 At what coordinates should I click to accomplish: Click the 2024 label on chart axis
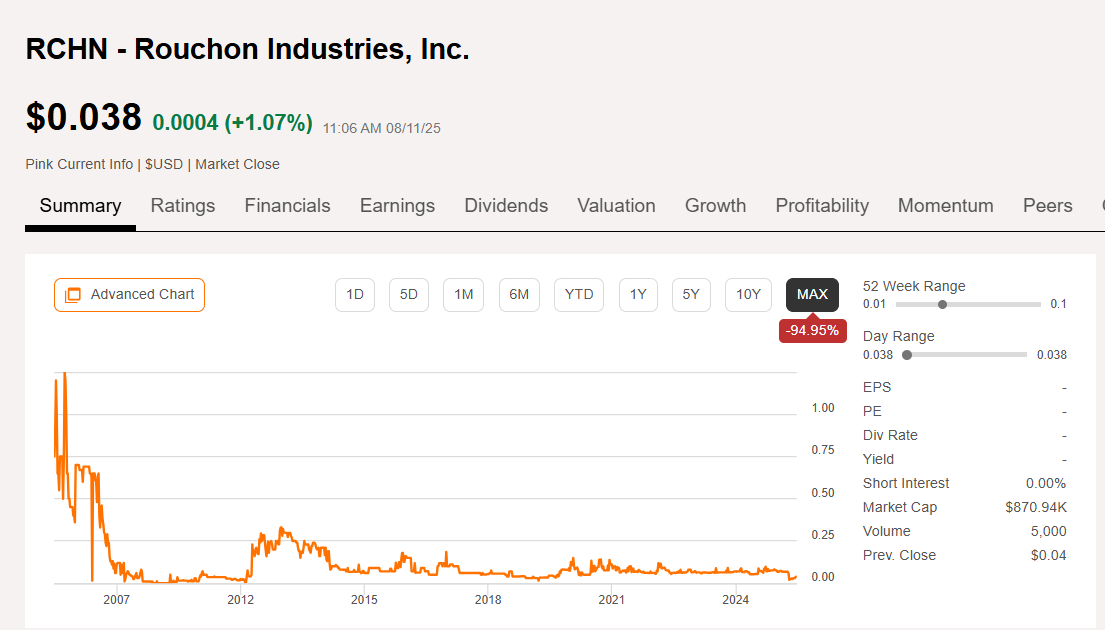[x=736, y=600]
